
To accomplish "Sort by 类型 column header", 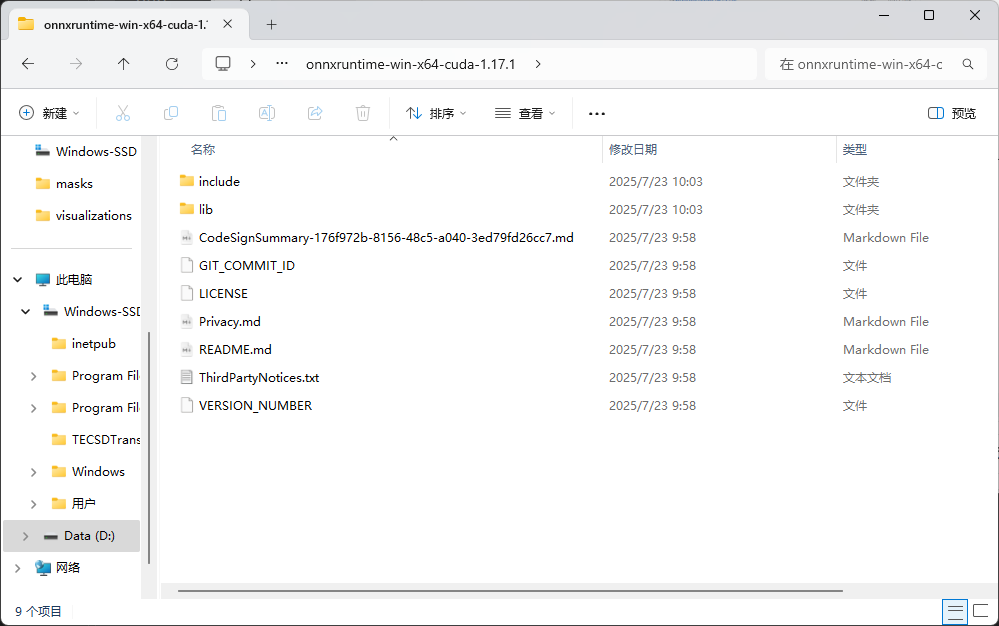I will coord(854,150).
